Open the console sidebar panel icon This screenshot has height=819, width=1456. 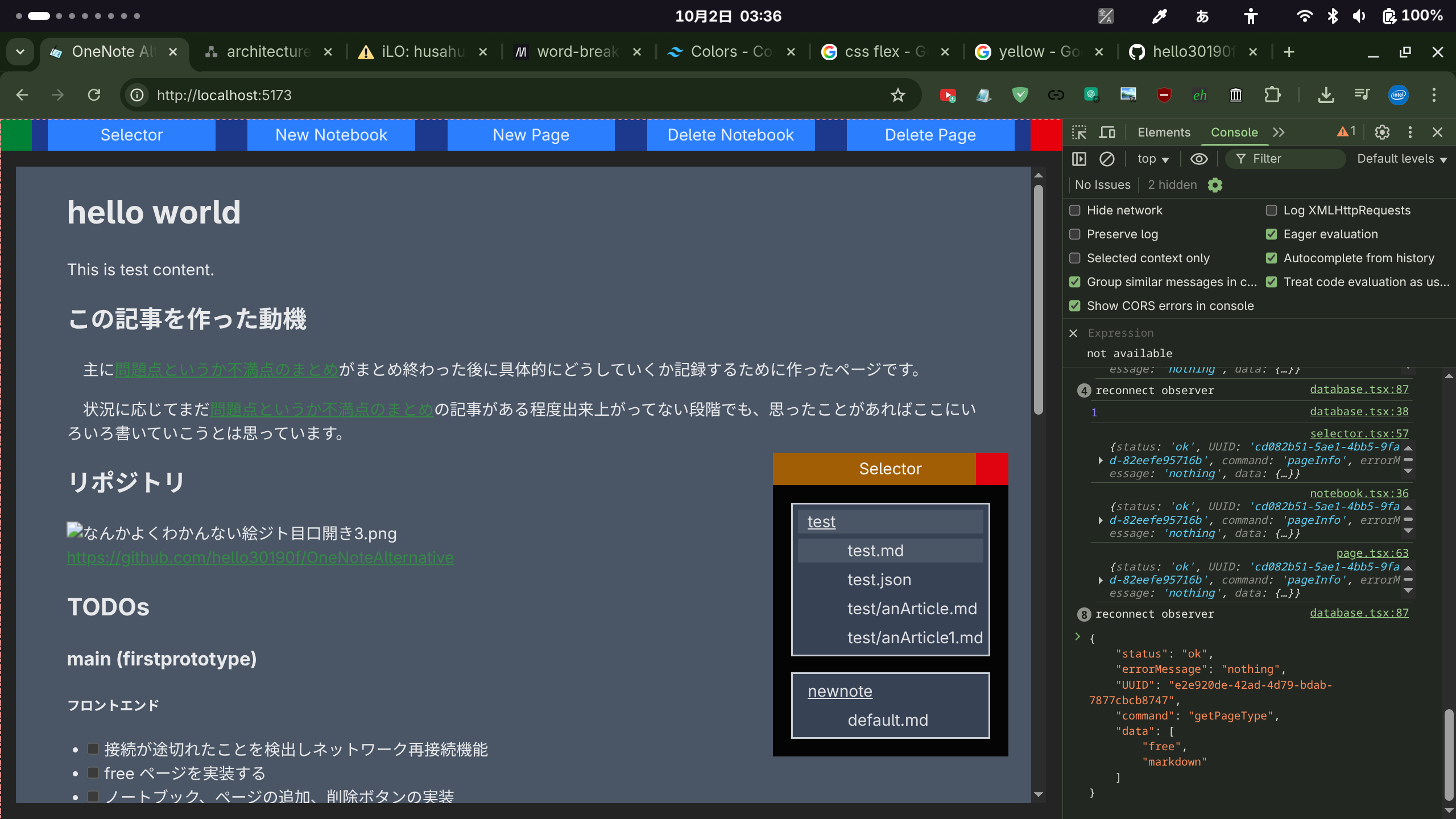click(1079, 159)
